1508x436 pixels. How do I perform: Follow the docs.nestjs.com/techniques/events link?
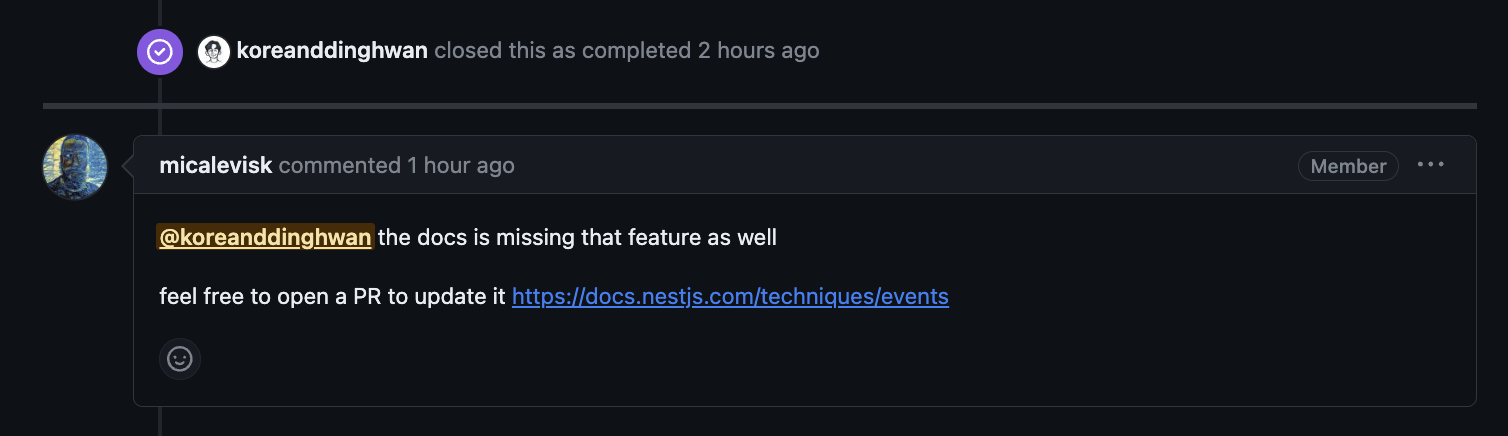click(x=730, y=296)
